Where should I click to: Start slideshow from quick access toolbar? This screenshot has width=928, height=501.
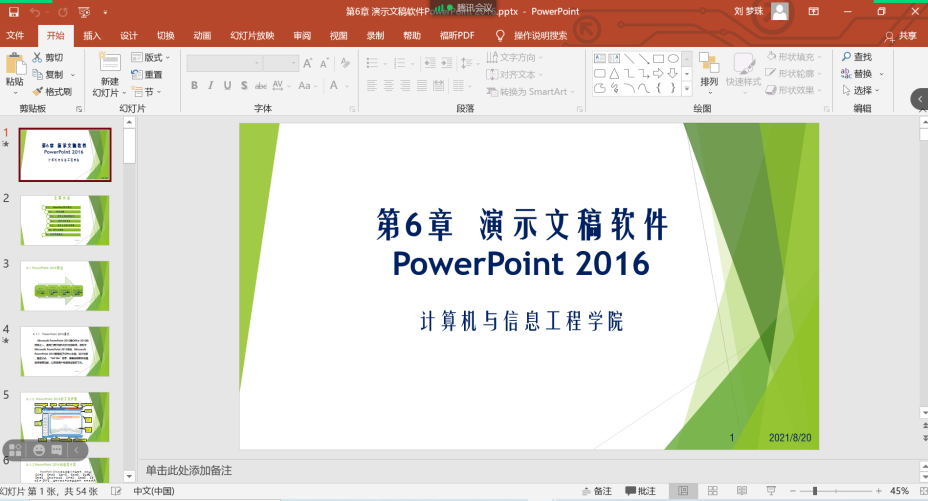click(x=84, y=12)
